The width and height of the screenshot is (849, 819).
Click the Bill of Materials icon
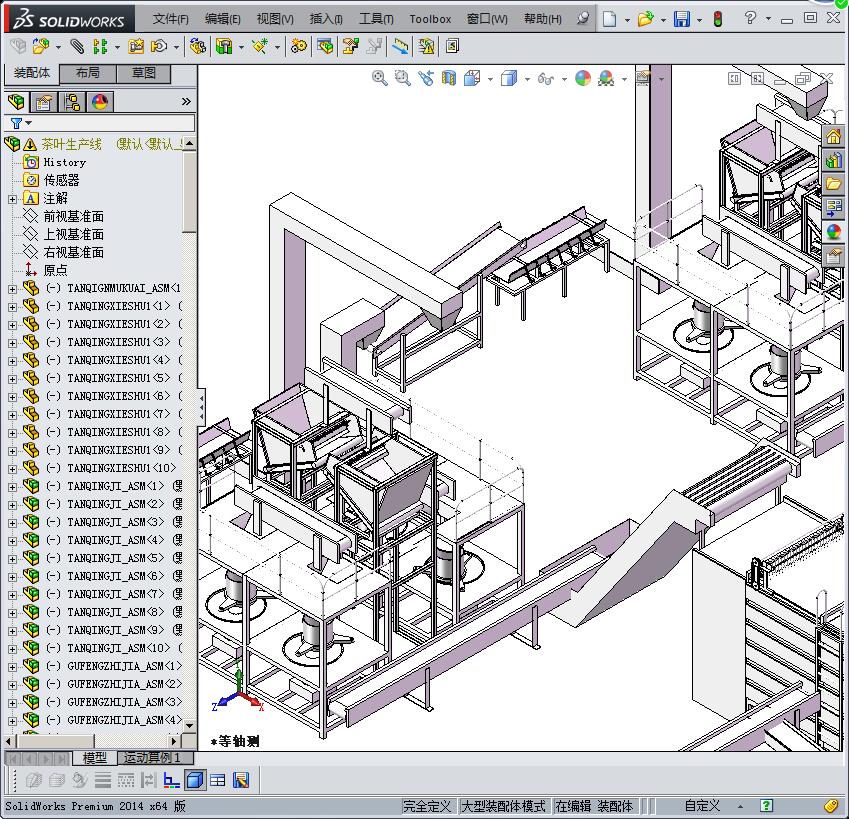point(325,47)
